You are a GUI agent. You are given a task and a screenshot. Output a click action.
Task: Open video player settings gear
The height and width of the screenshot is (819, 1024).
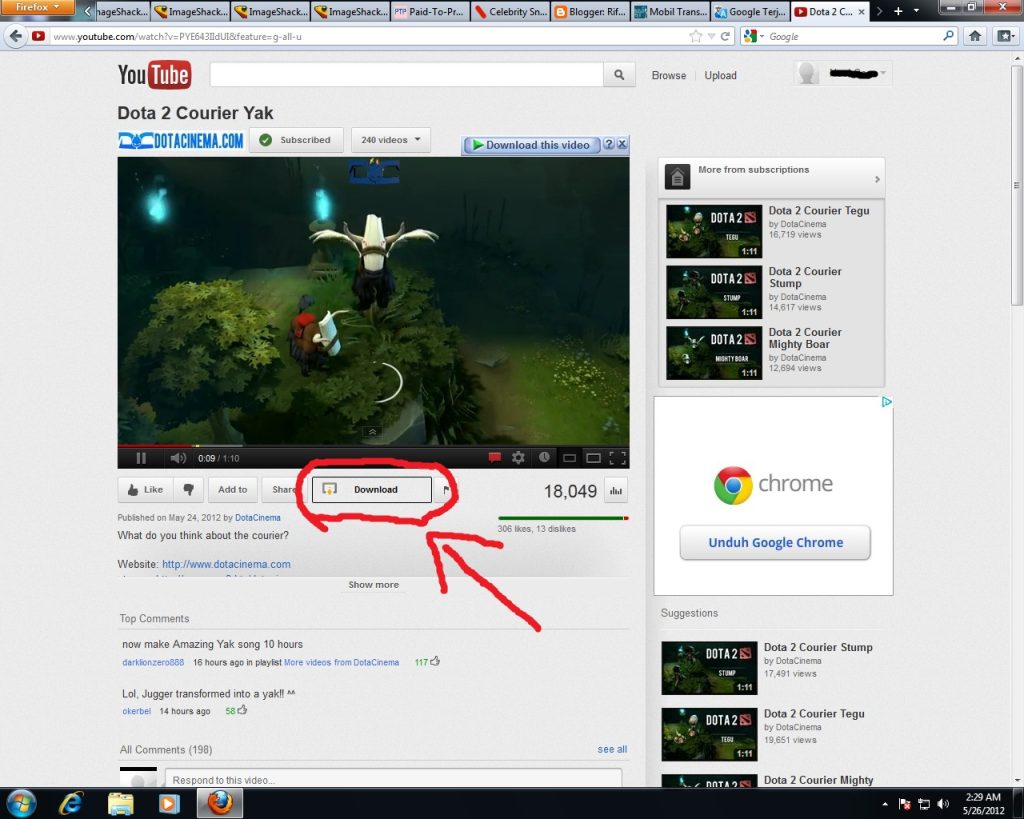[519, 458]
